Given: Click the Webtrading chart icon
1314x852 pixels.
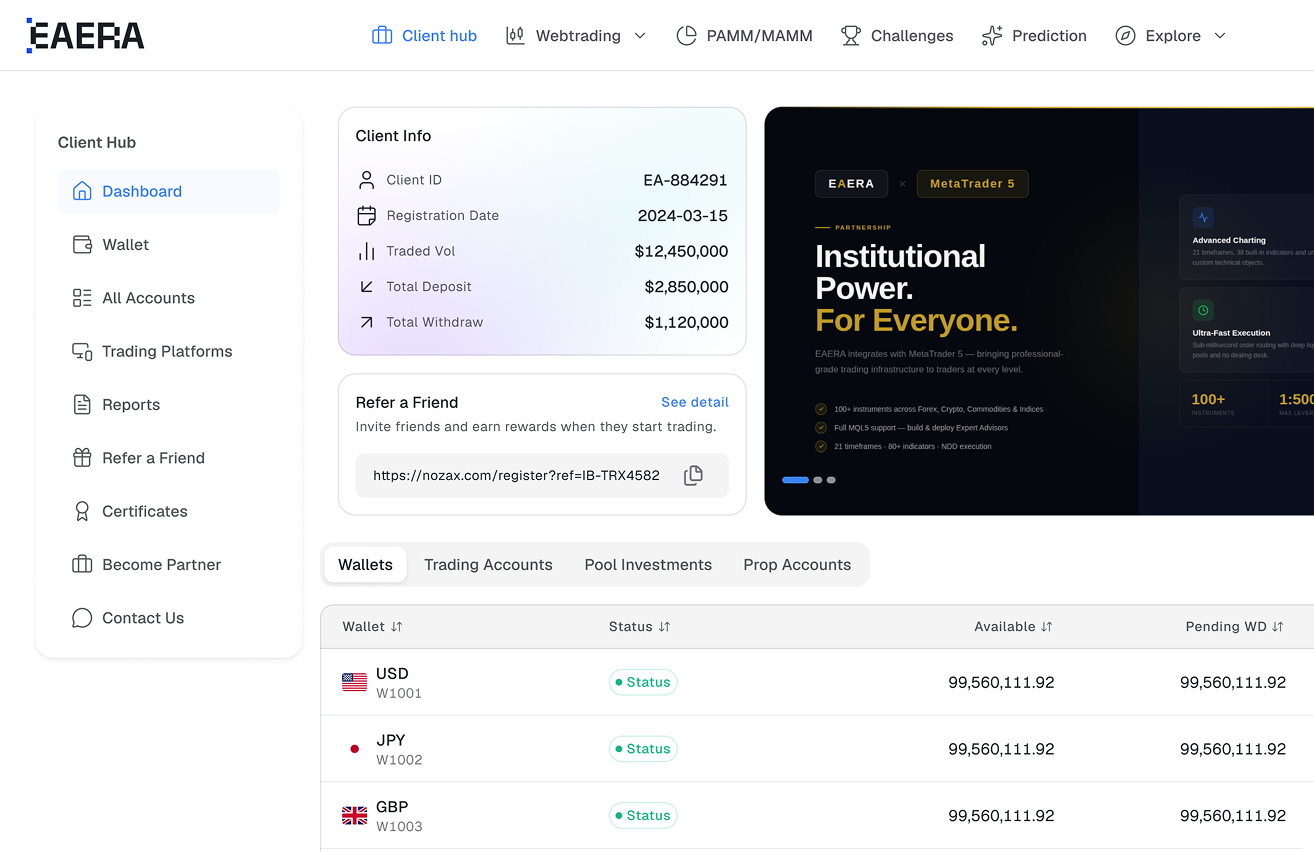Looking at the screenshot, I should (515, 36).
